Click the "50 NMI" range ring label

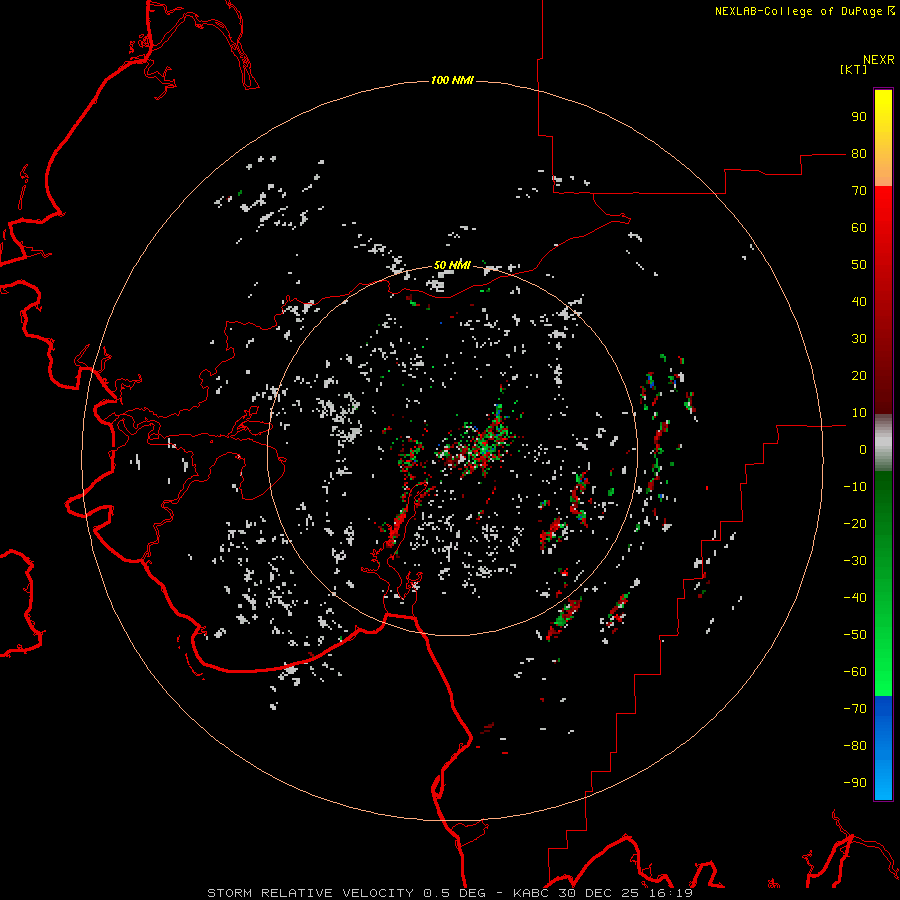452,265
